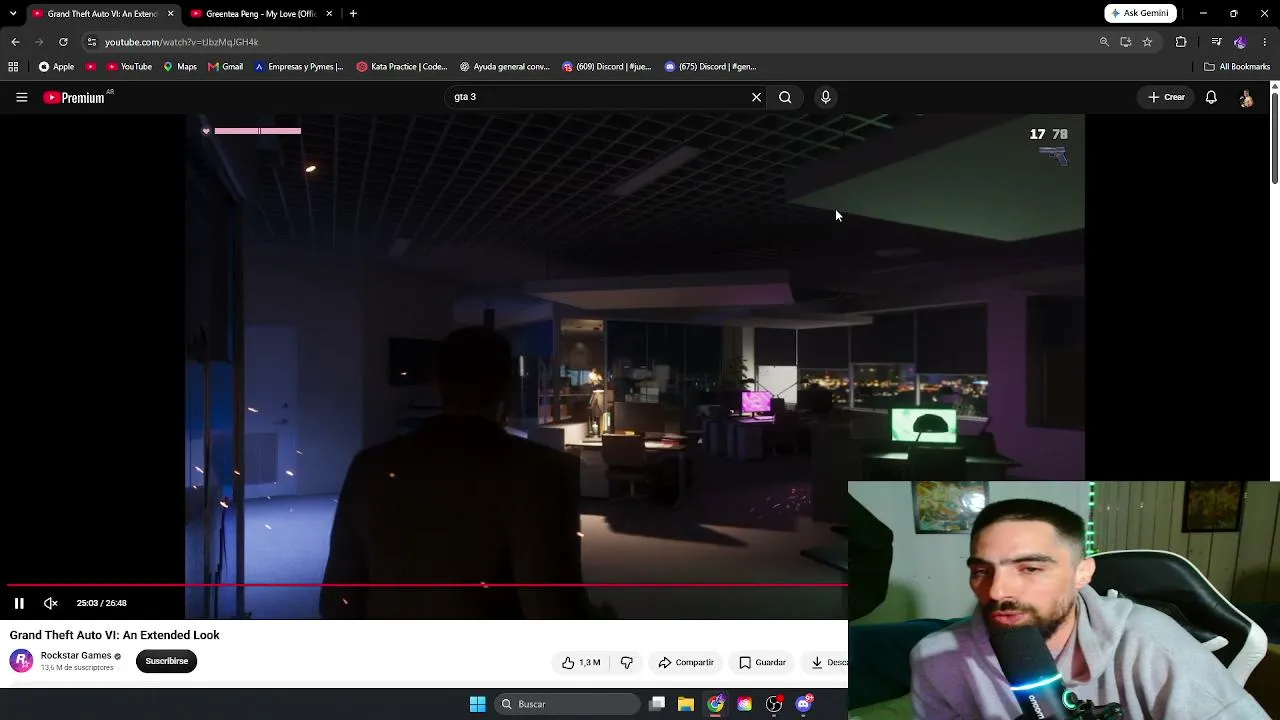Open the Extensions puzzle menu

pyautogui.click(x=1181, y=42)
